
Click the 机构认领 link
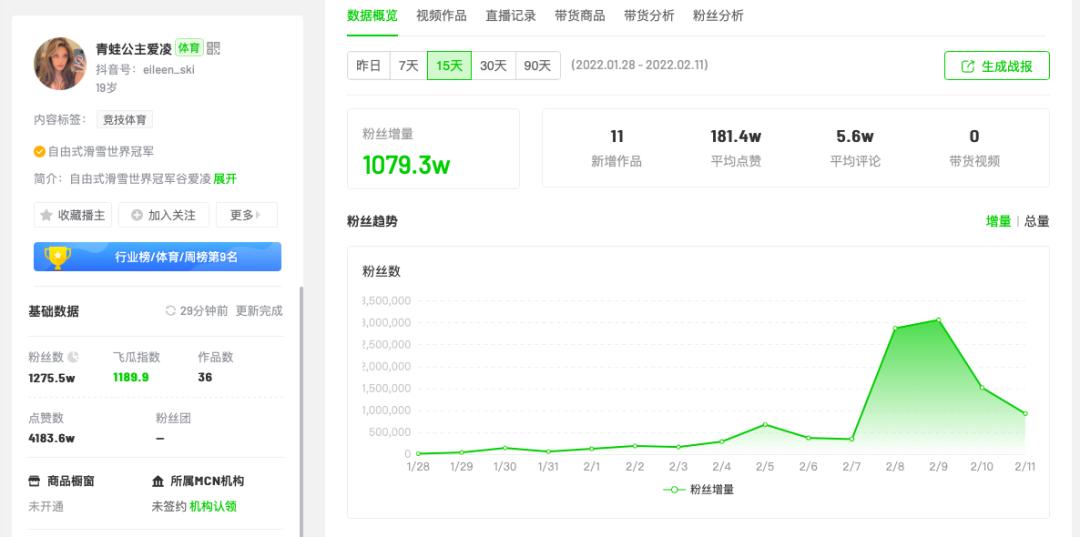[x=213, y=507]
